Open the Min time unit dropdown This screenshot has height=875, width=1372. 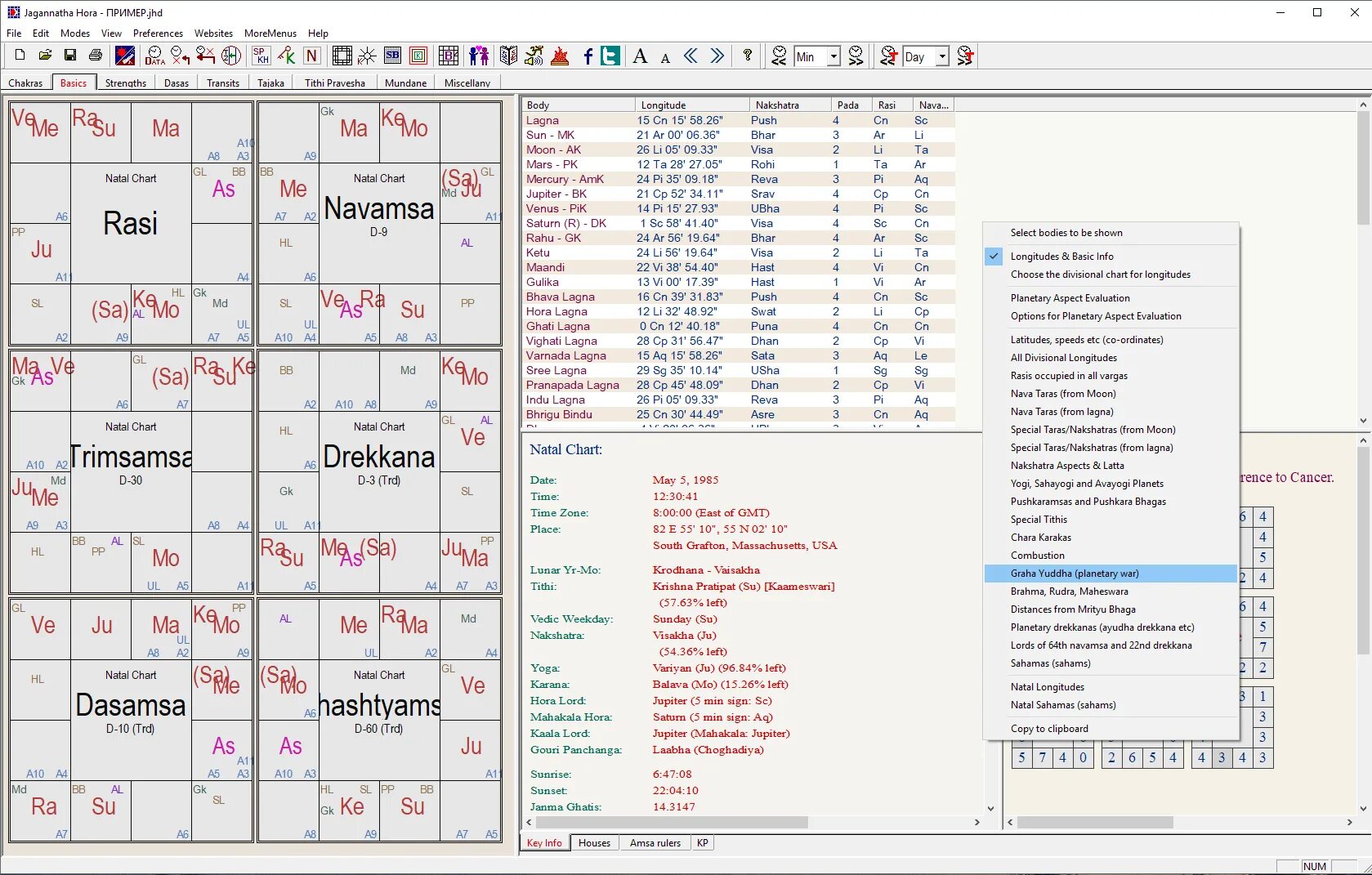(833, 56)
